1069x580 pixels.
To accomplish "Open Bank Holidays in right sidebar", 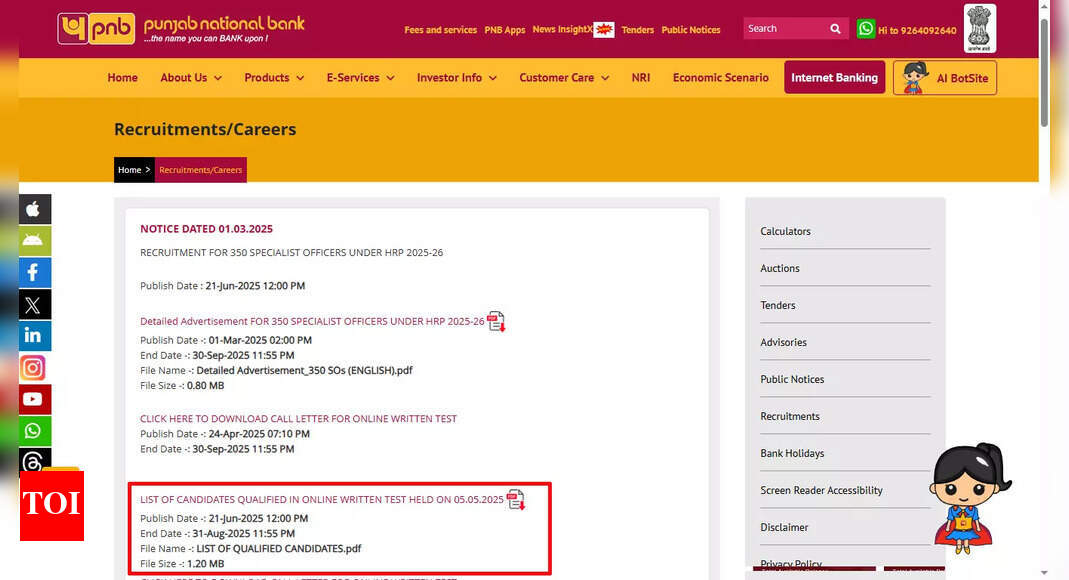I will (x=792, y=453).
